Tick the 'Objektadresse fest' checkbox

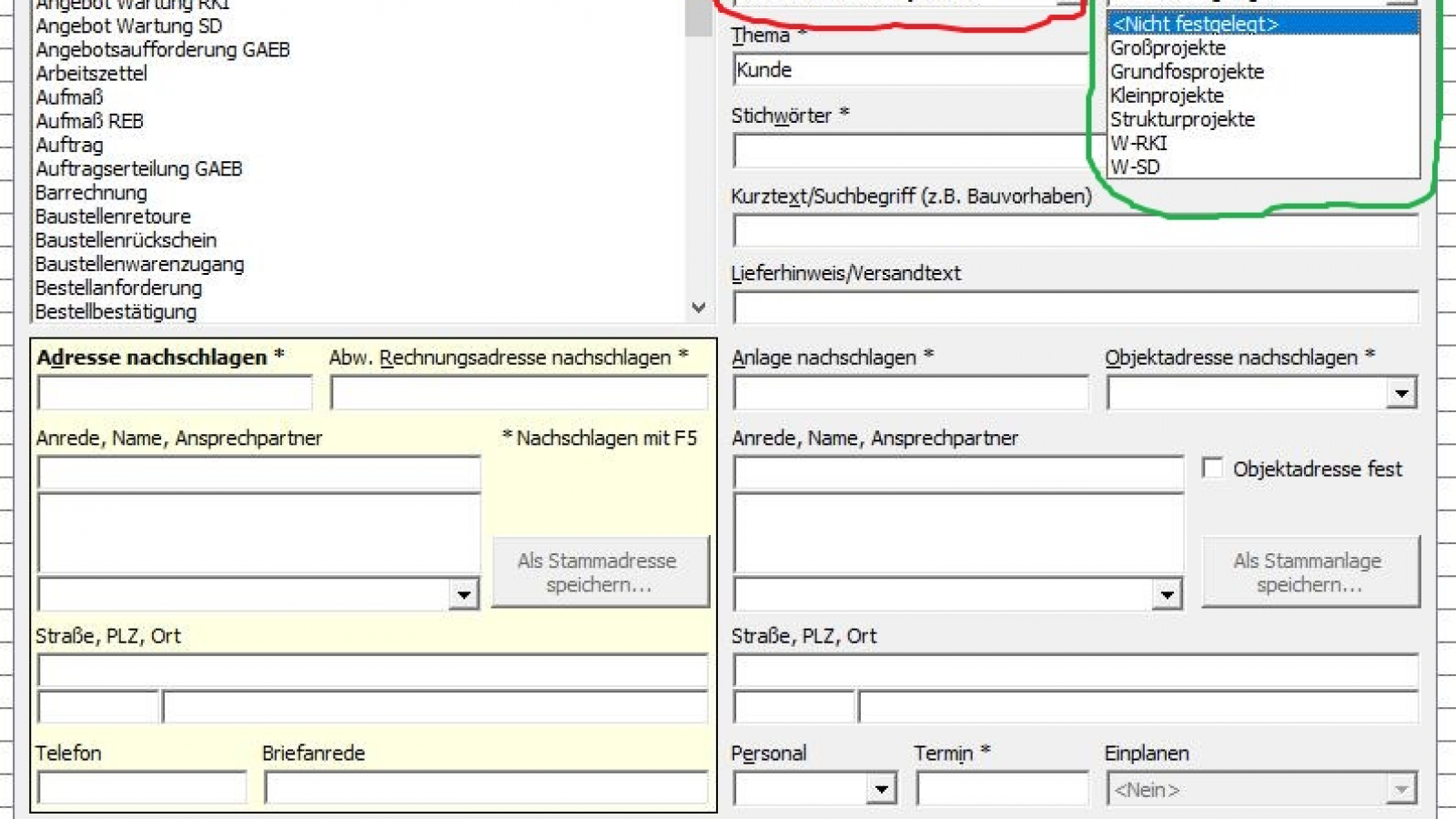[x=1212, y=469]
